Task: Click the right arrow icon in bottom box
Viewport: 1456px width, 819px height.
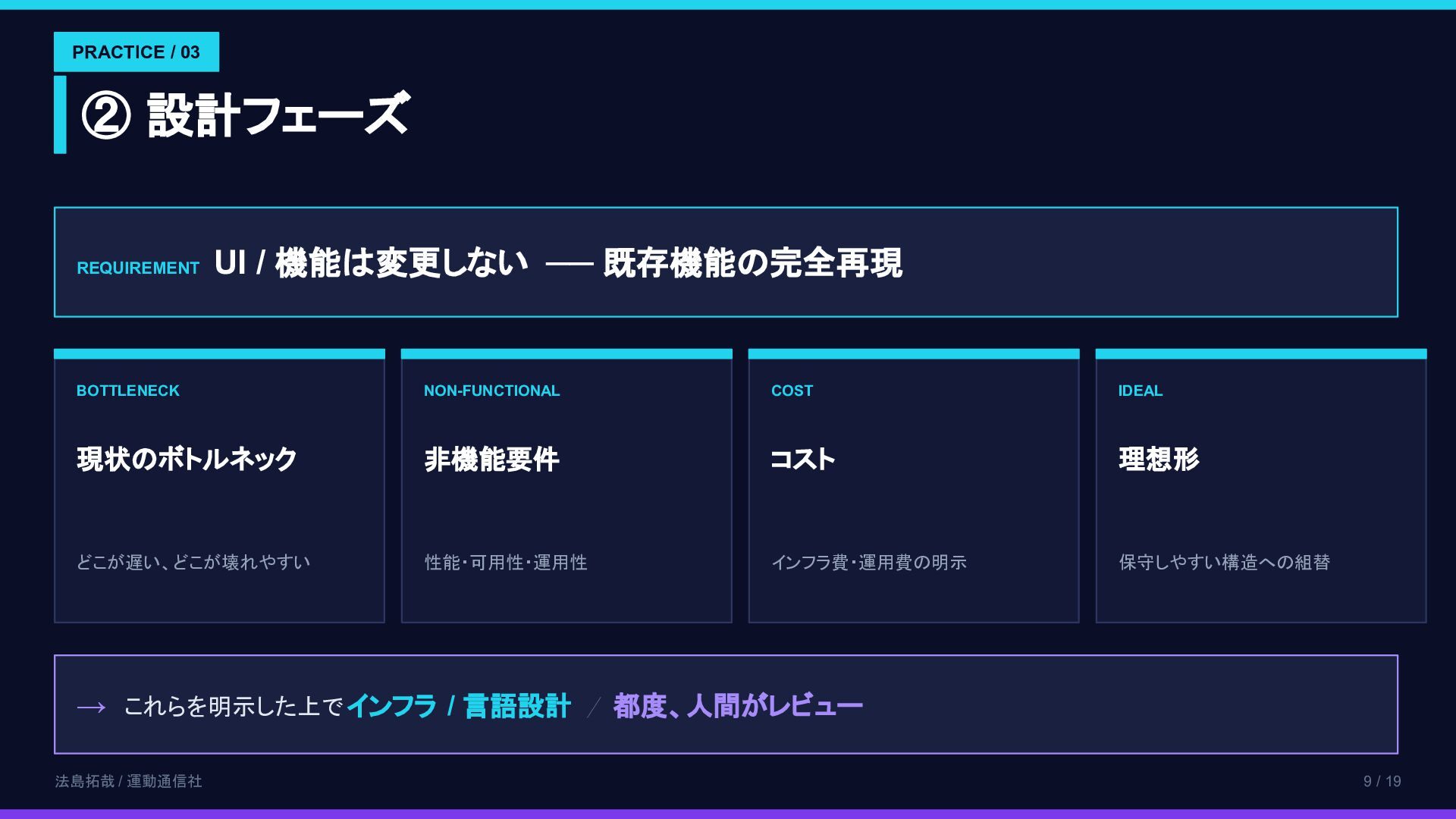Action: (x=92, y=708)
